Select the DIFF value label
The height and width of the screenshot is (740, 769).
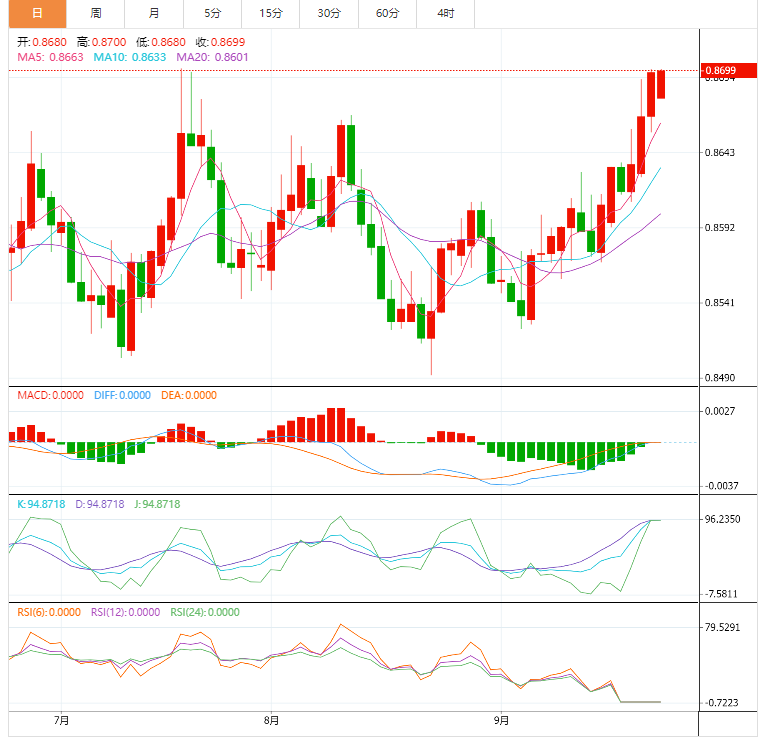(121, 395)
